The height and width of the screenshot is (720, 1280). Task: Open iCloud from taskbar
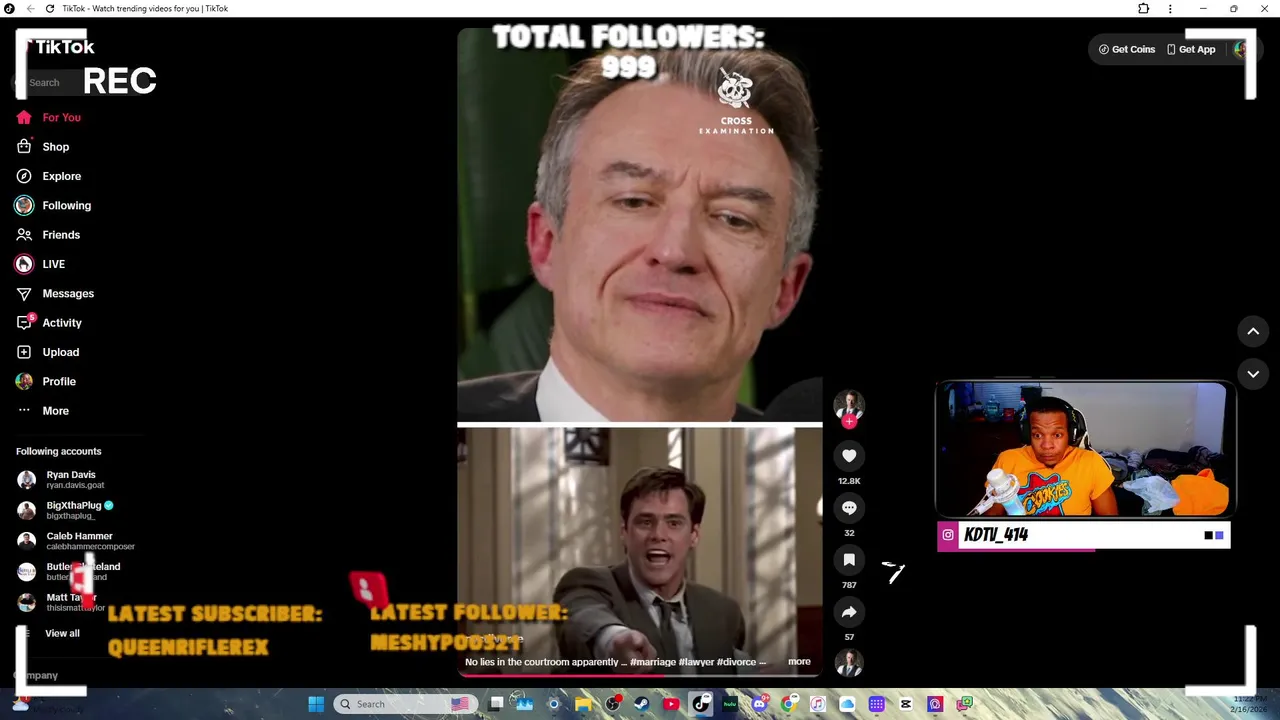(847, 704)
